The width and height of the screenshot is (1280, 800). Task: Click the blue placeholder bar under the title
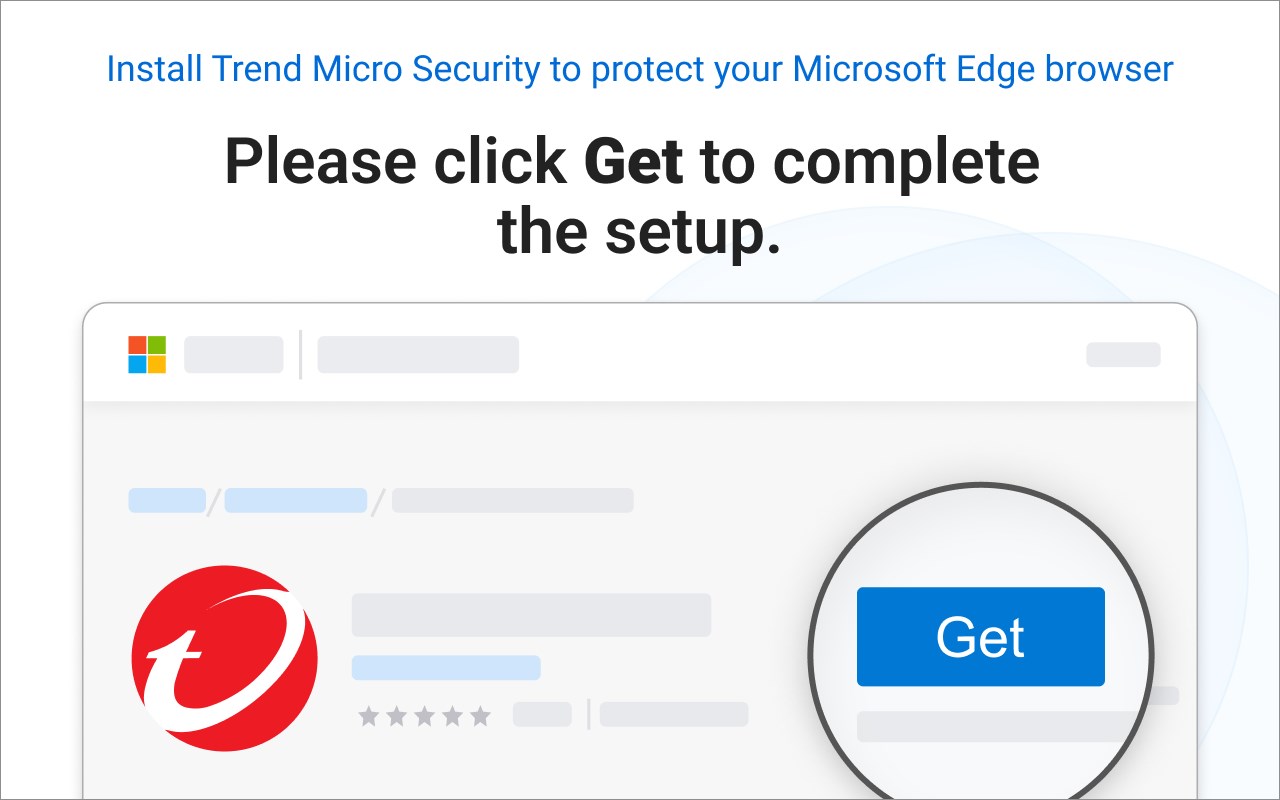(x=446, y=667)
